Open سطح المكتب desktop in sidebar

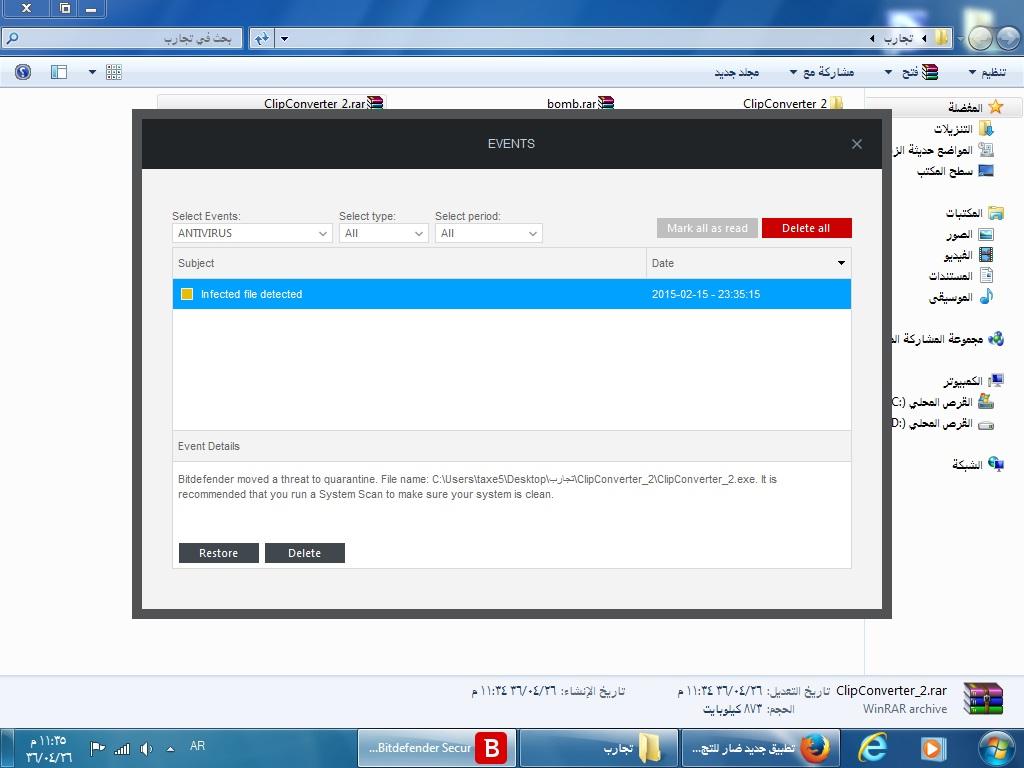[x=955, y=171]
